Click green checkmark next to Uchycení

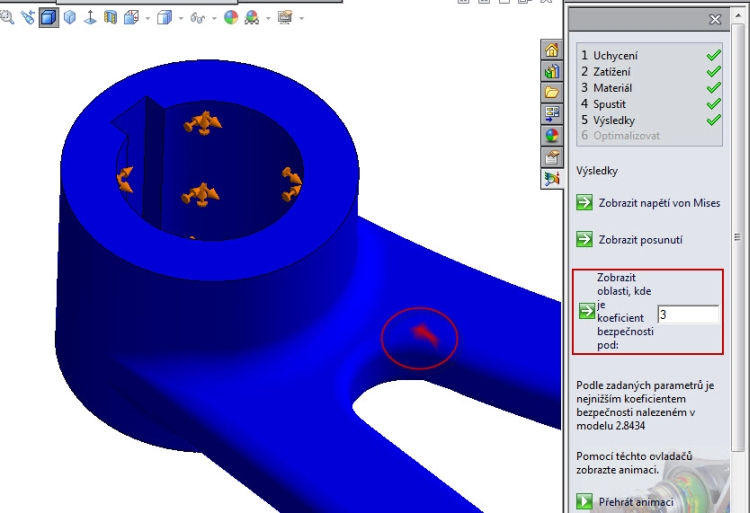[x=713, y=55]
